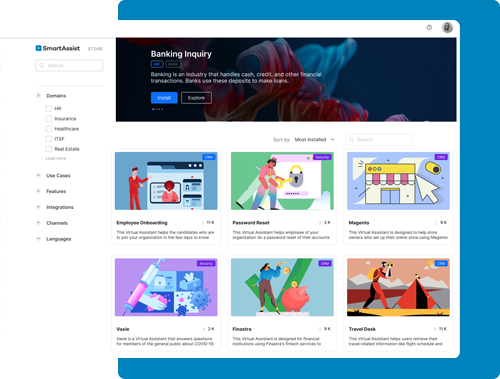Select the first banner carousel dot

(153, 109)
